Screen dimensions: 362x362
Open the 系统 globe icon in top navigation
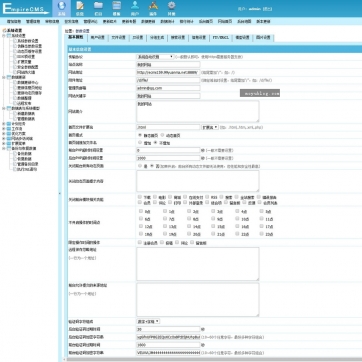[61, 6]
